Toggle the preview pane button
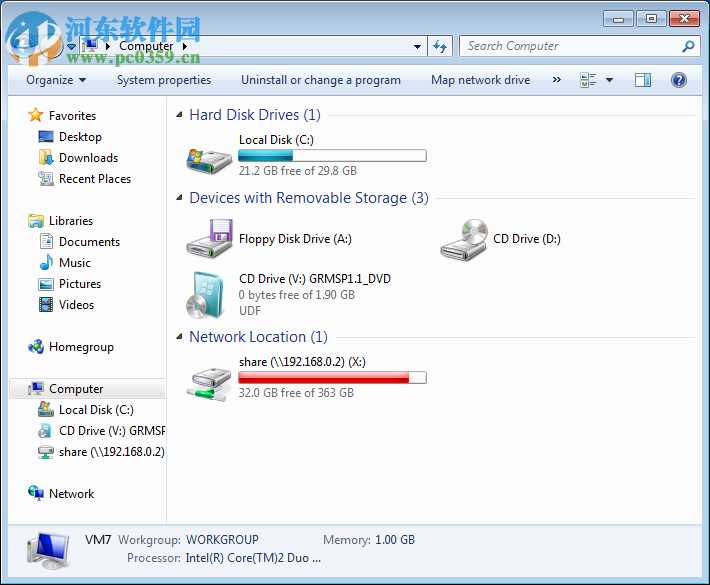710x585 pixels. [643, 80]
